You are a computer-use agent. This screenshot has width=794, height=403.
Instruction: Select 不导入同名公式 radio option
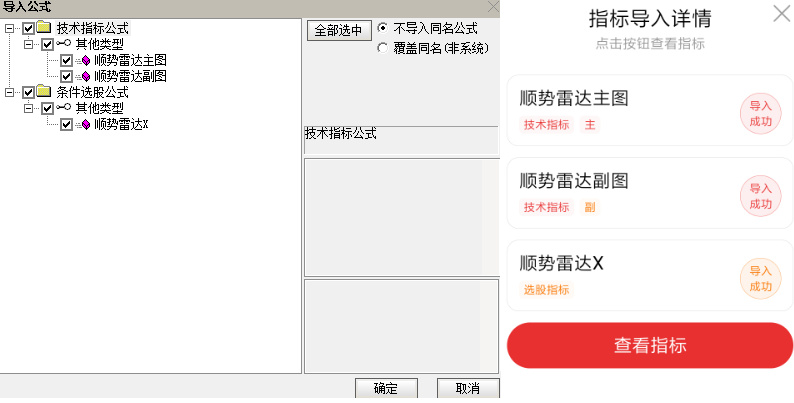383,28
